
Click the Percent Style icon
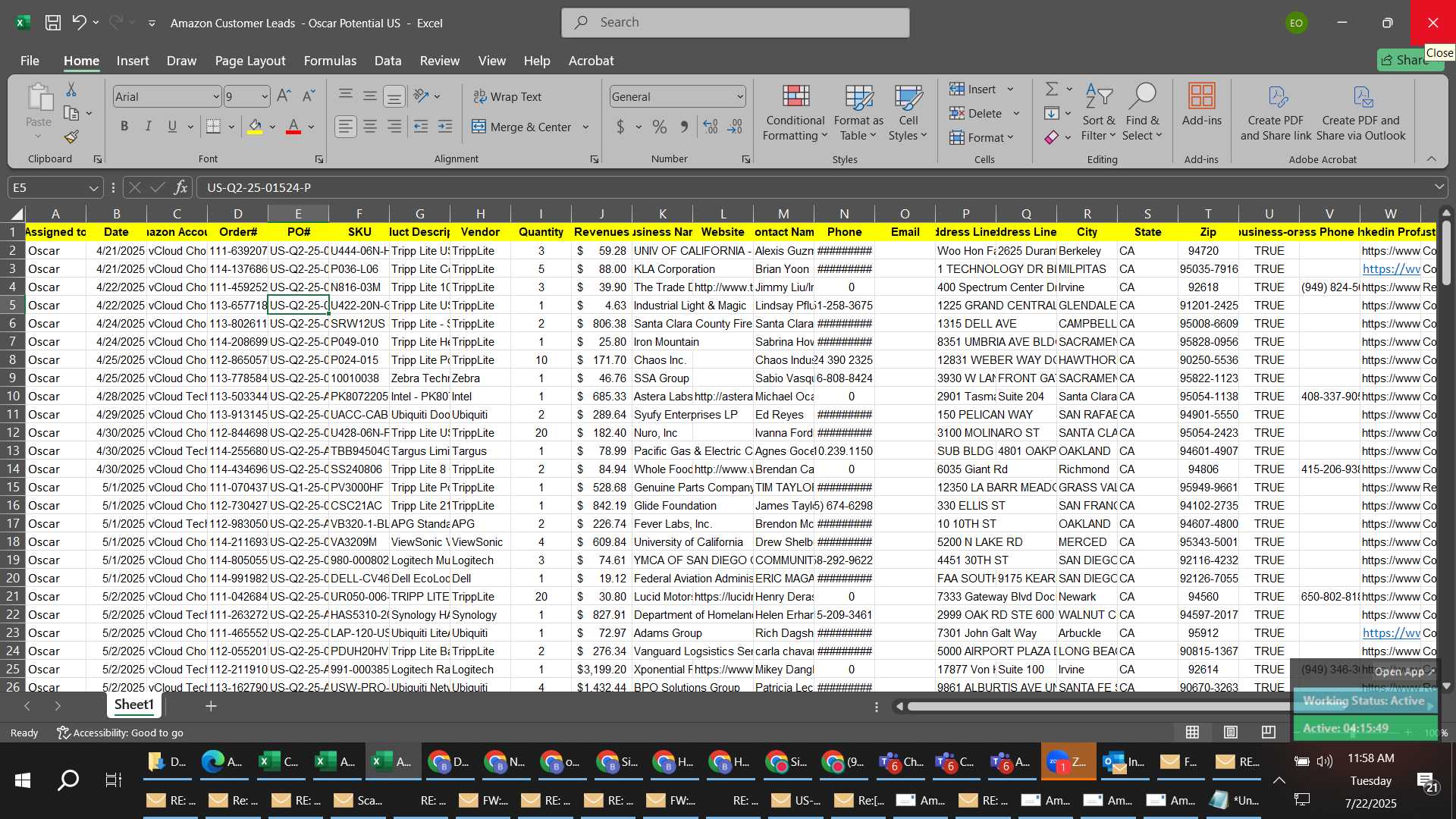(x=660, y=127)
